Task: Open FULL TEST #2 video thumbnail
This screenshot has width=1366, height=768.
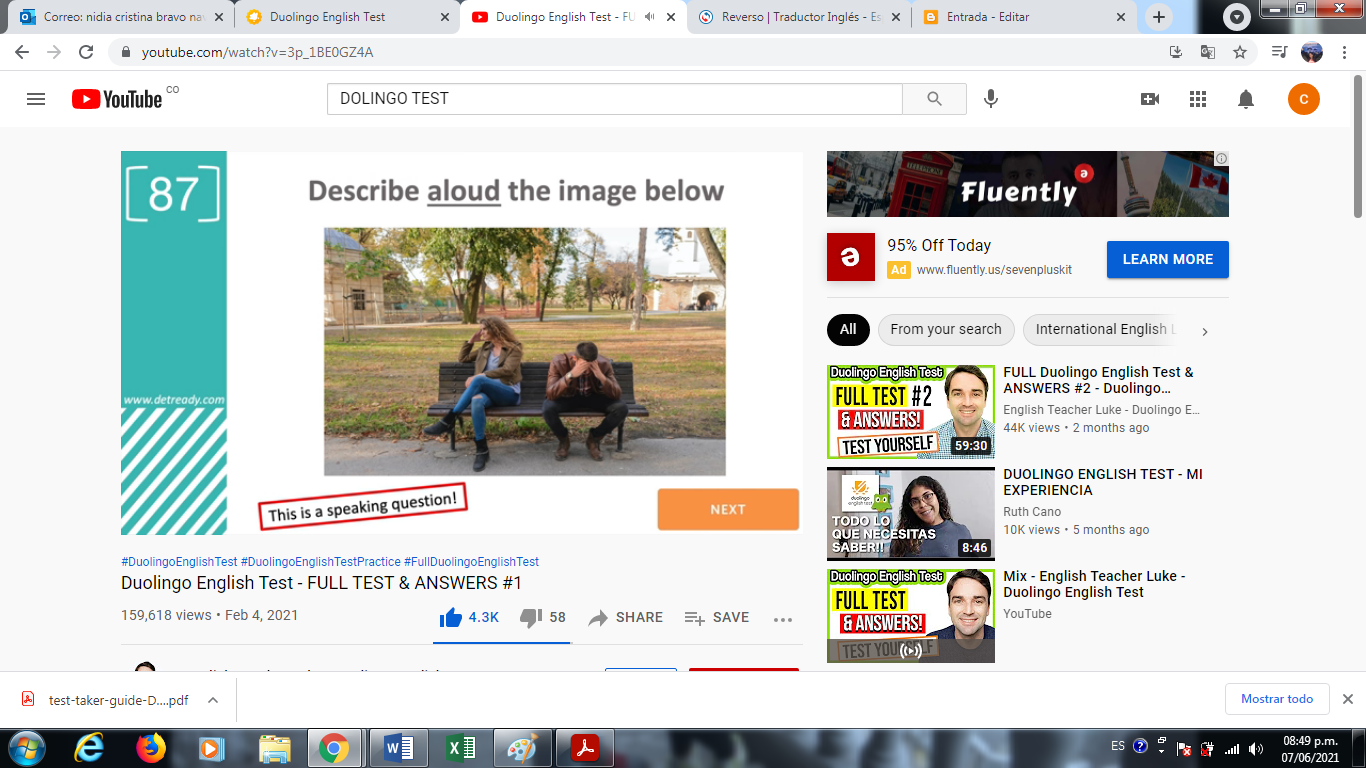Action: point(911,412)
